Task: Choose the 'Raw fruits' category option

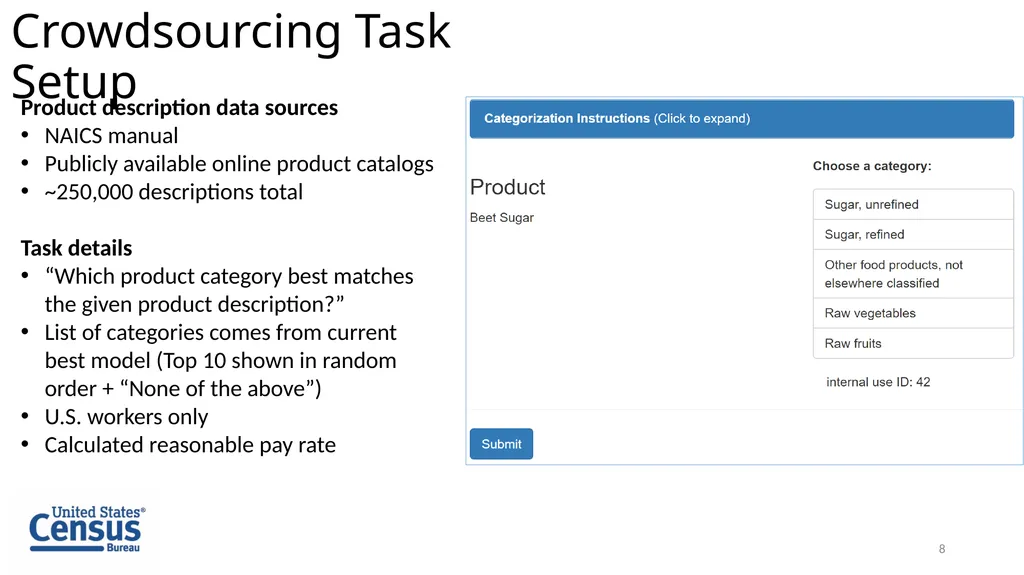Action: [x=913, y=343]
